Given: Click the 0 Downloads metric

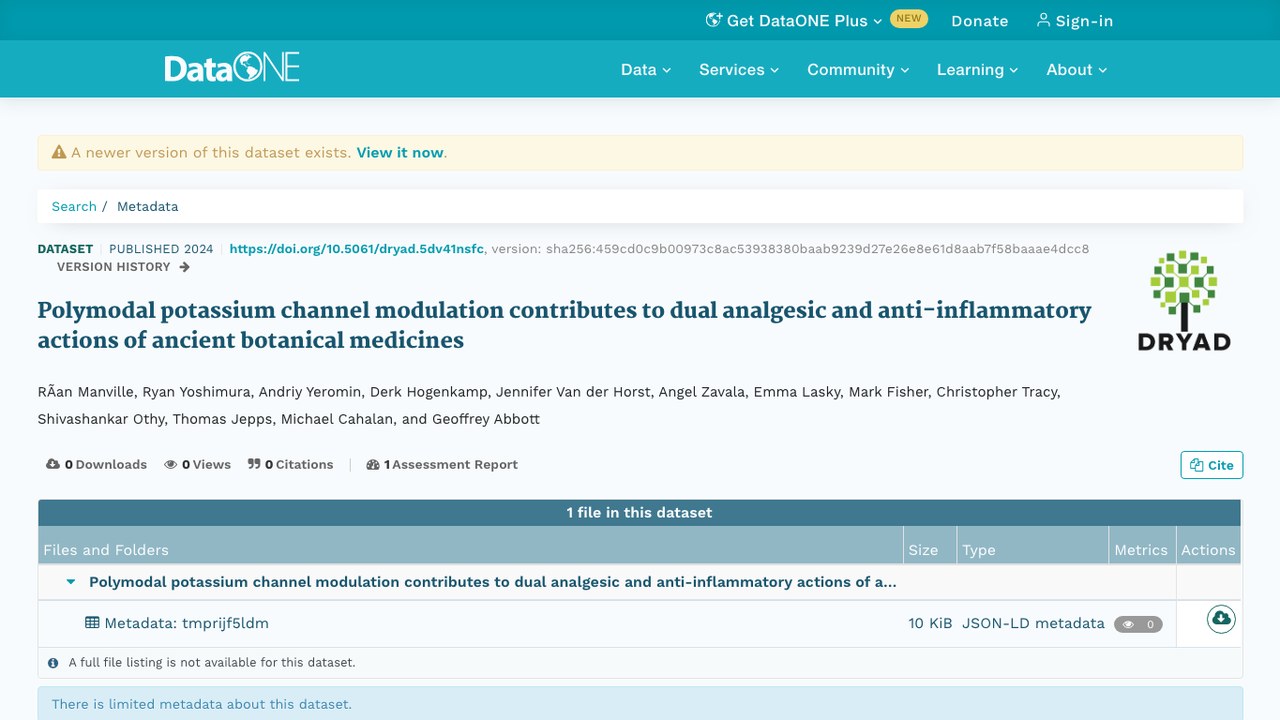Looking at the screenshot, I should (x=96, y=464).
